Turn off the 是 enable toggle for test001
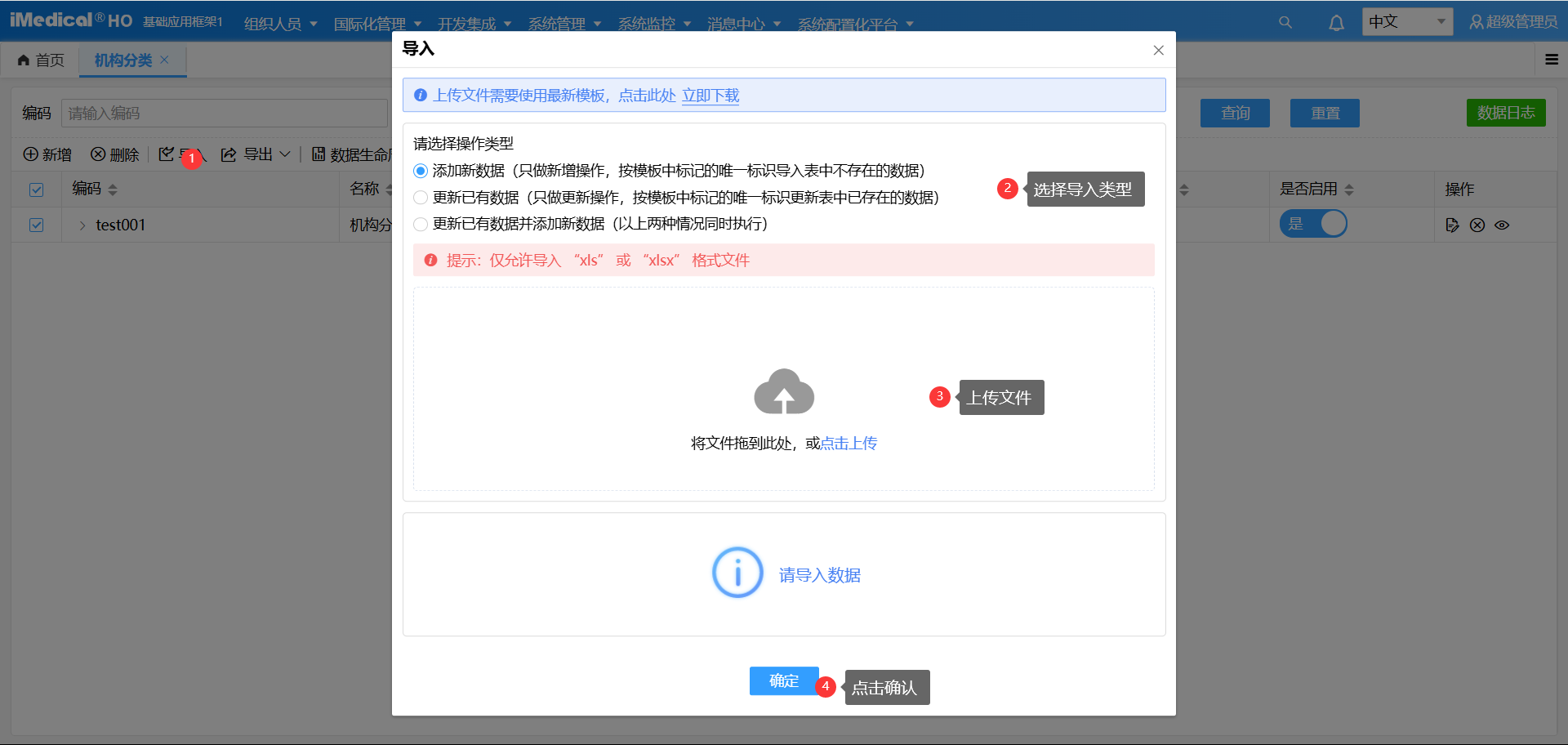 1313,223
